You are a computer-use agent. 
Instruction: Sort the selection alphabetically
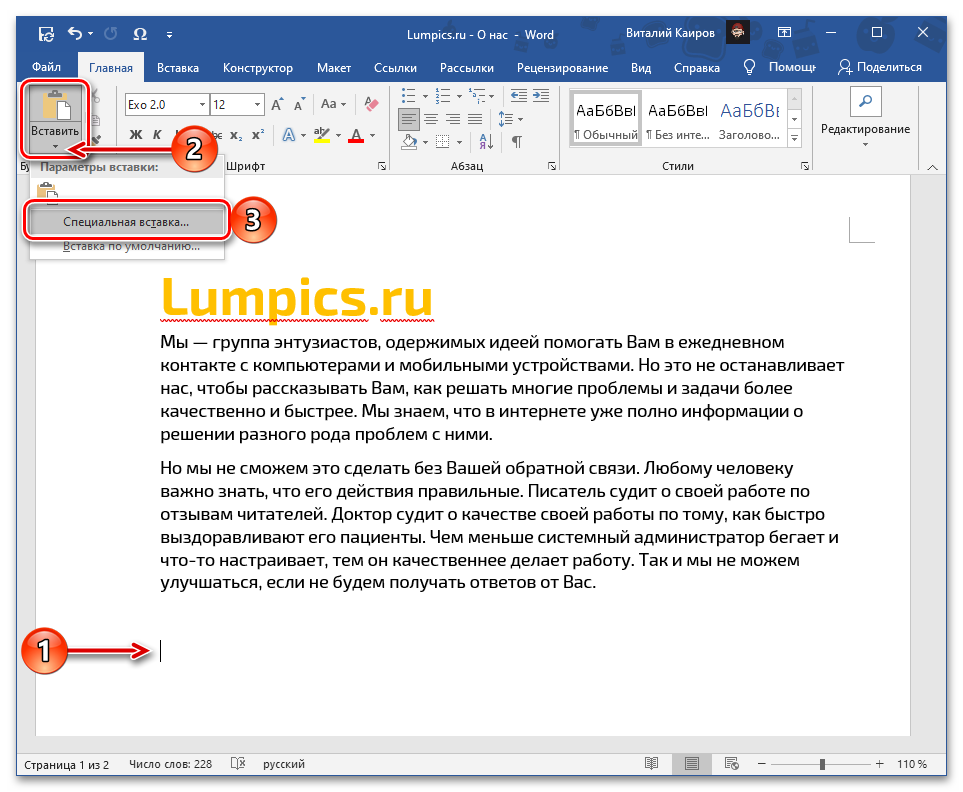pyautogui.click(x=486, y=142)
